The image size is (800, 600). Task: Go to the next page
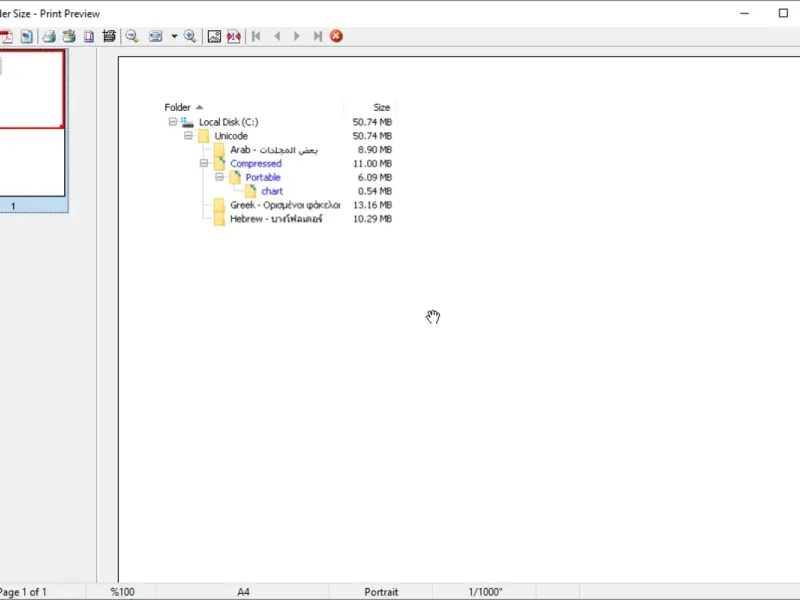click(296, 36)
